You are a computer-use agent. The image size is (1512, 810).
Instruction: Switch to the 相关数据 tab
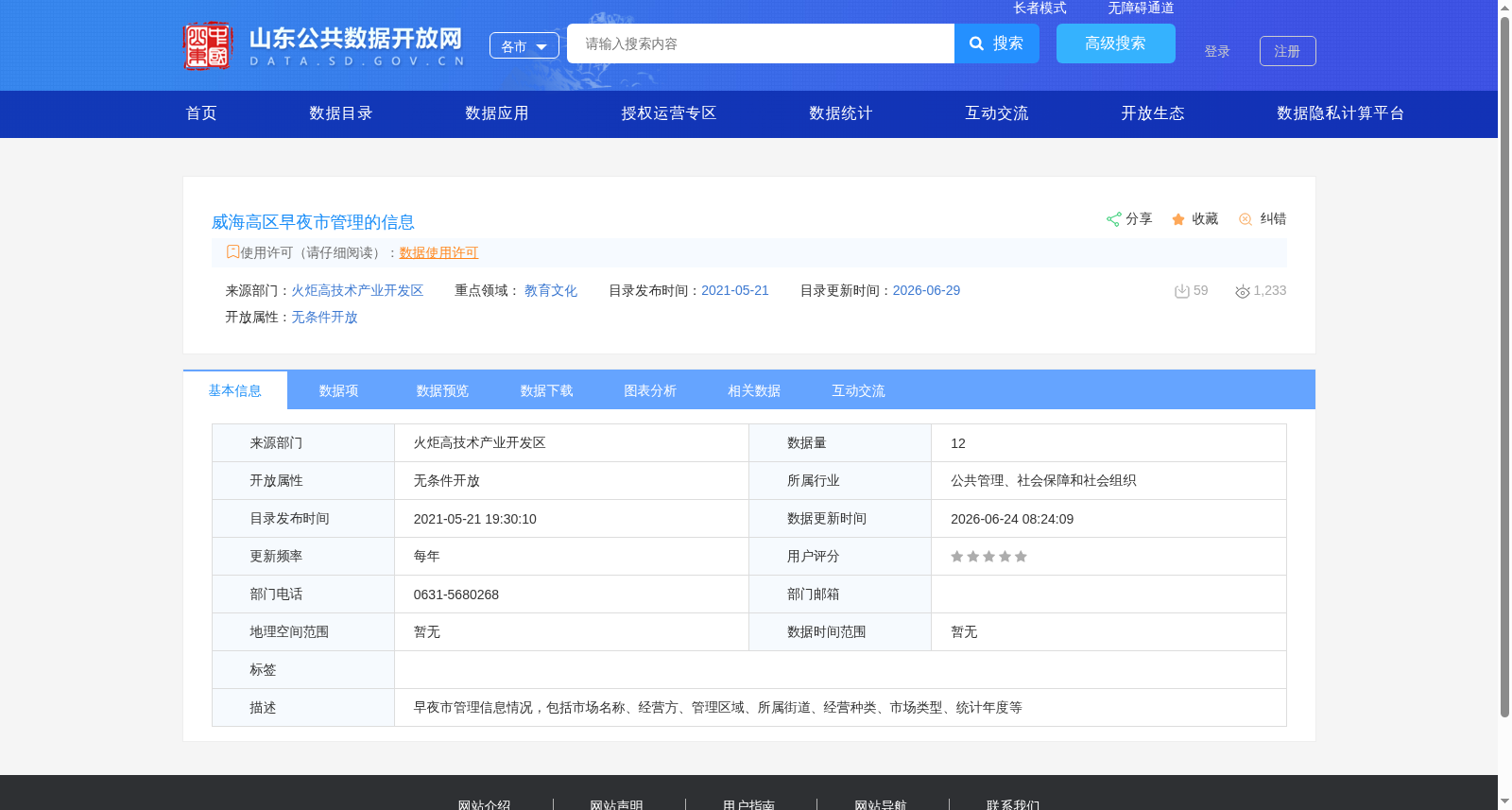click(x=755, y=390)
